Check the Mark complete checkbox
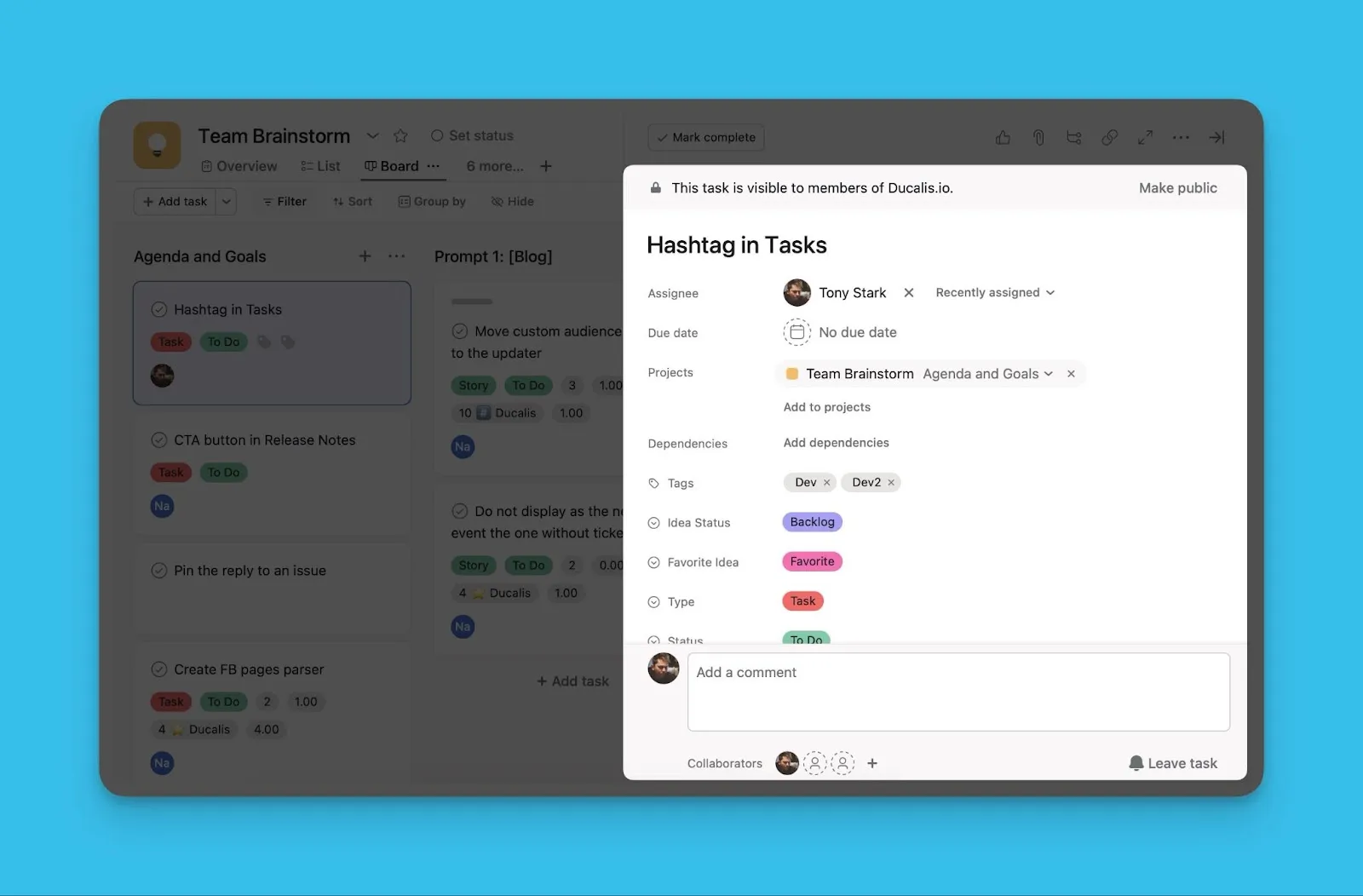 663,136
